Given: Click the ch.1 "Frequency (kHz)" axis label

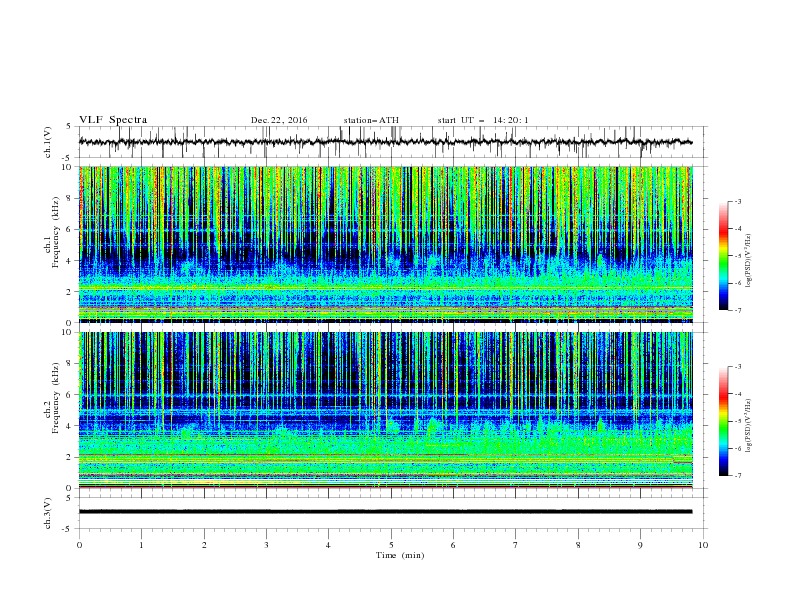Looking at the screenshot, I should (x=55, y=232).
